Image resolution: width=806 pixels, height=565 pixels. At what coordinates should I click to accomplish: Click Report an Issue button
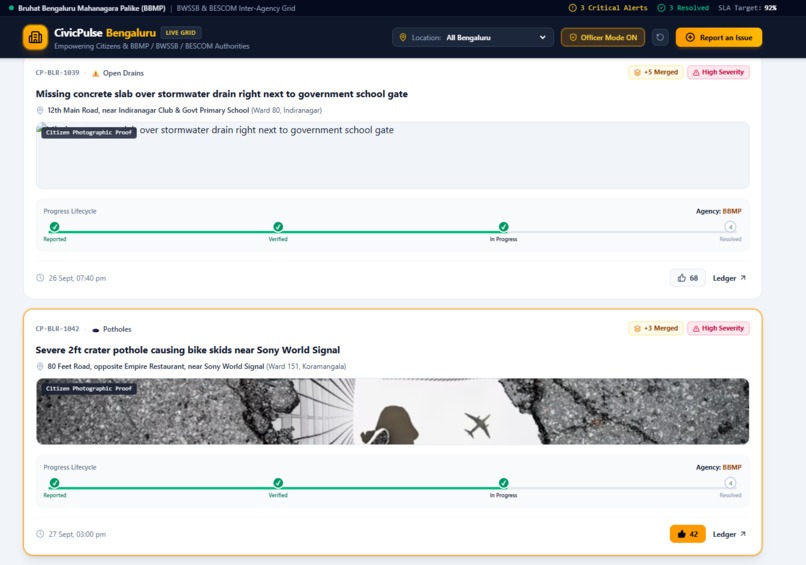click(x=719, y=38)
